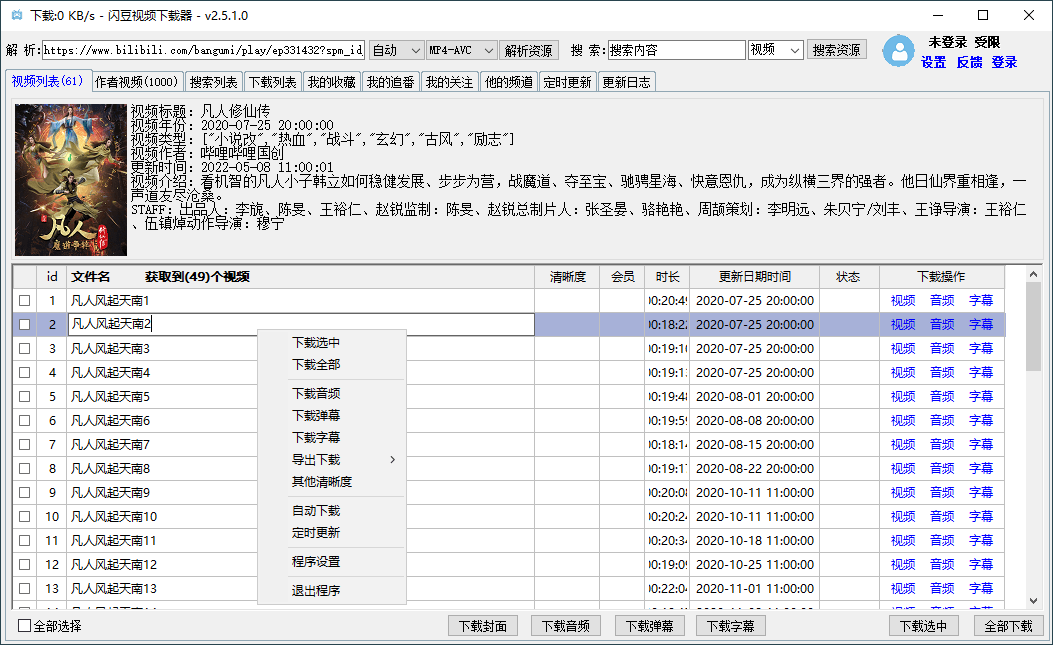Click the 凡人修仙传 cover thumbnail
This screenshot has width=1053, height=645.
pos(69,180)
